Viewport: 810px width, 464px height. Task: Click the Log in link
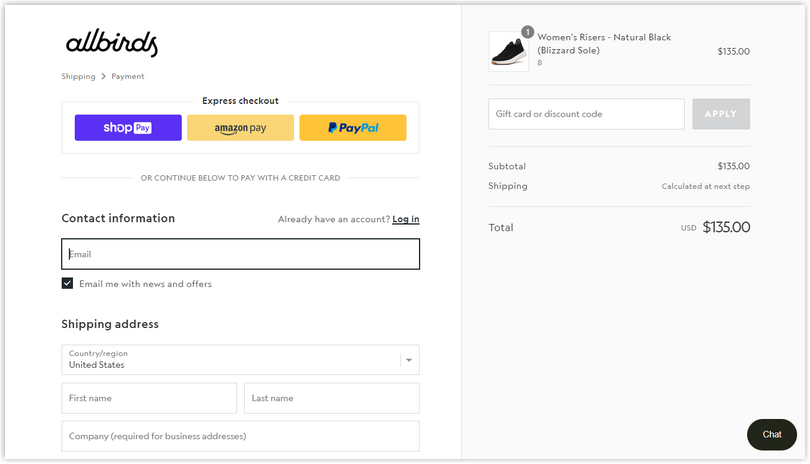click(x=406, y=219)
